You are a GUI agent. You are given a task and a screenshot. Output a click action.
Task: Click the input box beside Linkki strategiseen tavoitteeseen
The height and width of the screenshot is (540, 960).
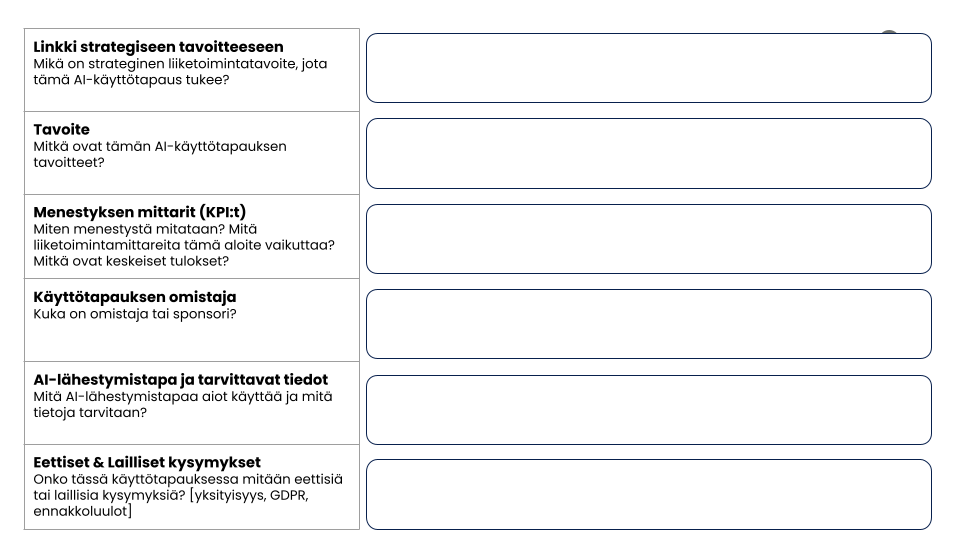[649, 68]
